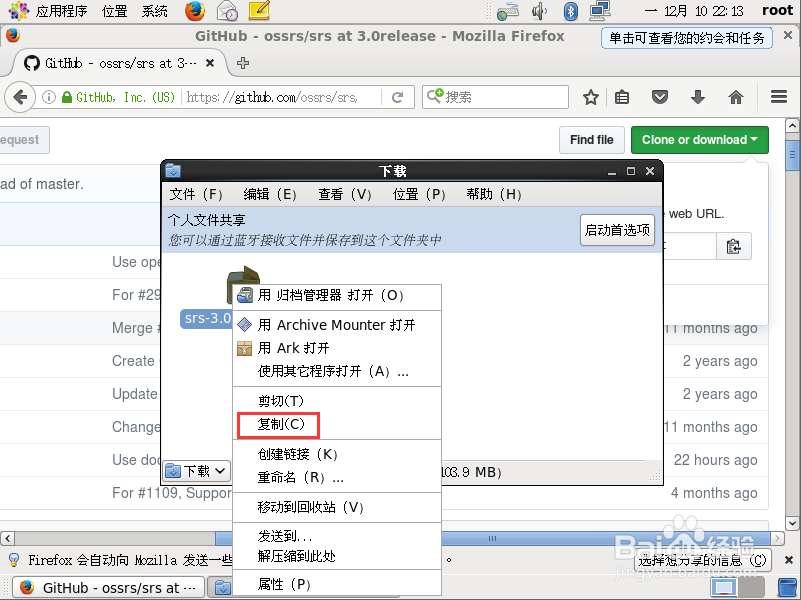The height and width of the screenshot is (600, 801).
Task: Click Find file button on GitHub
Action: [592, 140]
